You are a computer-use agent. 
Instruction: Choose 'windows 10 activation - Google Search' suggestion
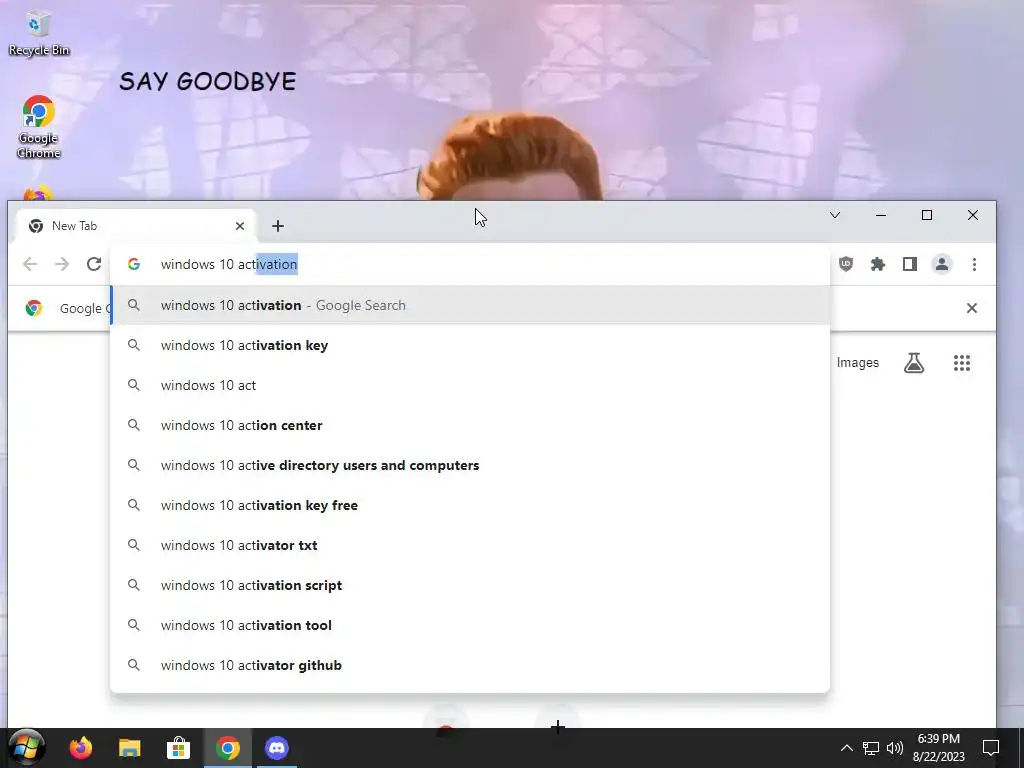(470, 305)
